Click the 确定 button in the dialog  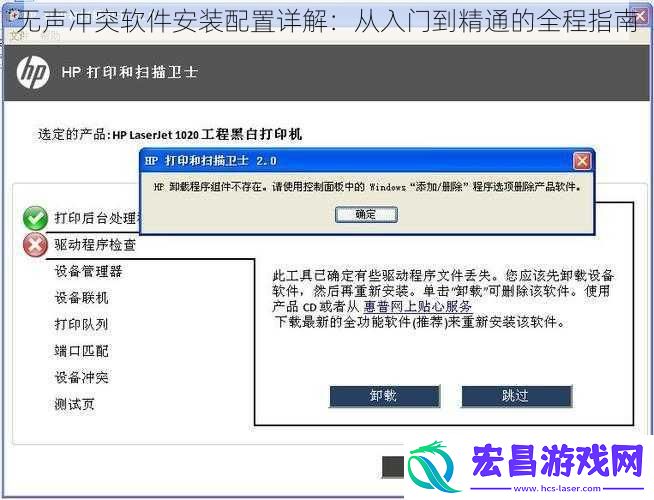pos(366,215)
